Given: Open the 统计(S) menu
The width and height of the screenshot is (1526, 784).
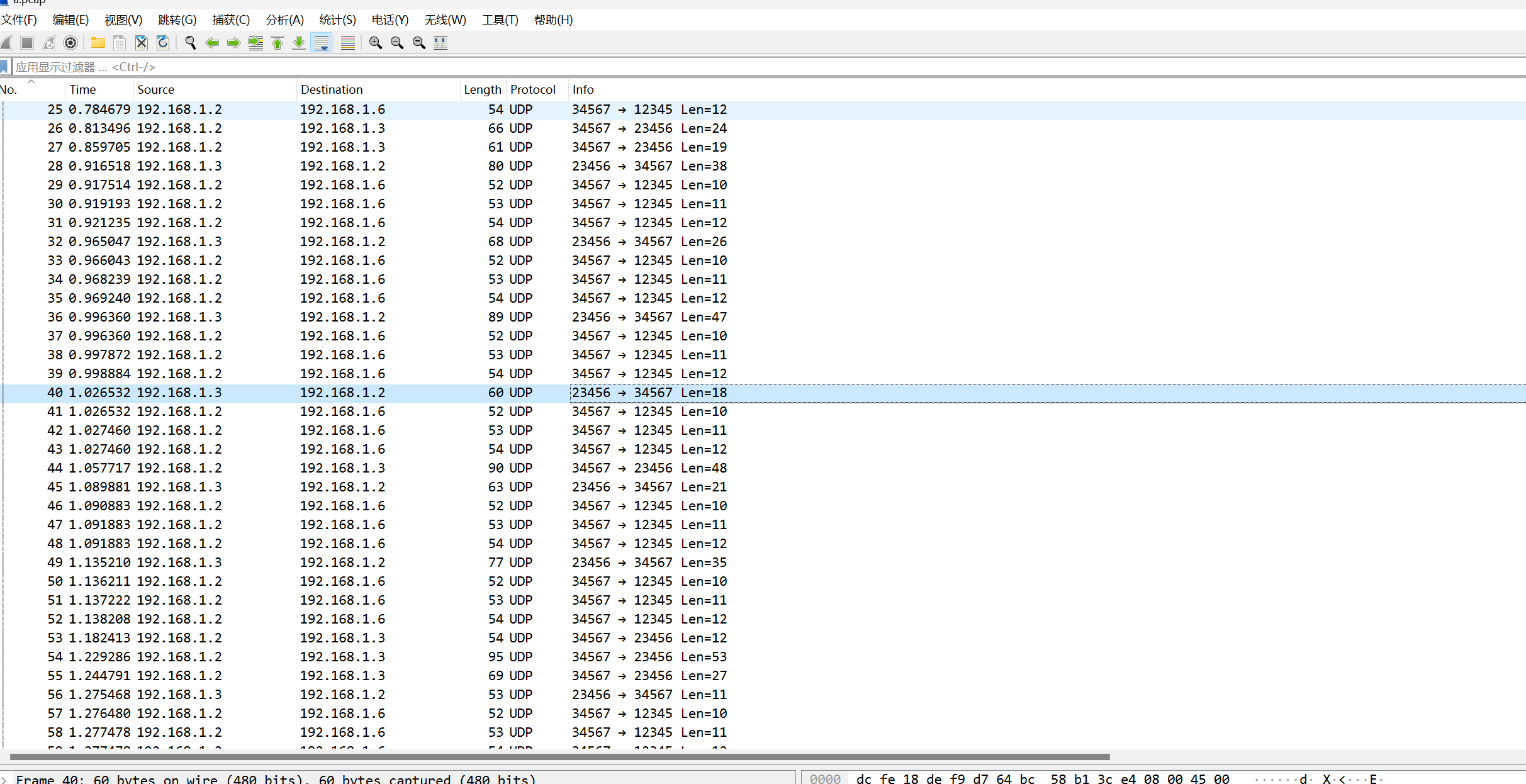Looking at the screenshot, I should coord(338,20).
